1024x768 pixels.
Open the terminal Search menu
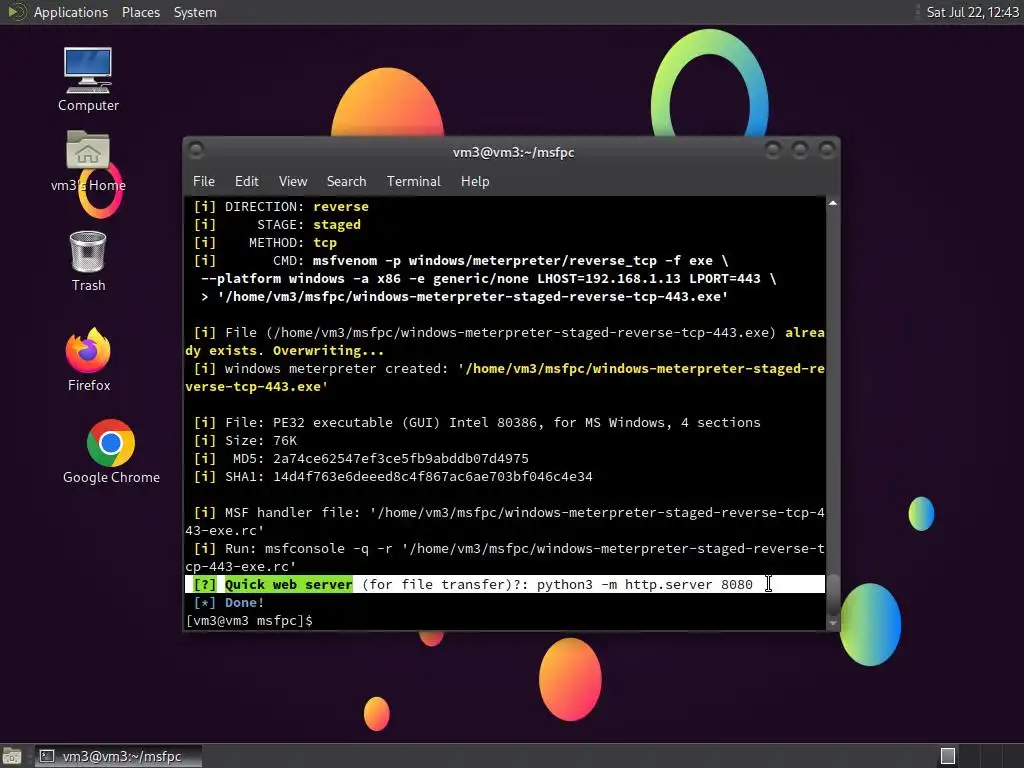pos(346,182)
